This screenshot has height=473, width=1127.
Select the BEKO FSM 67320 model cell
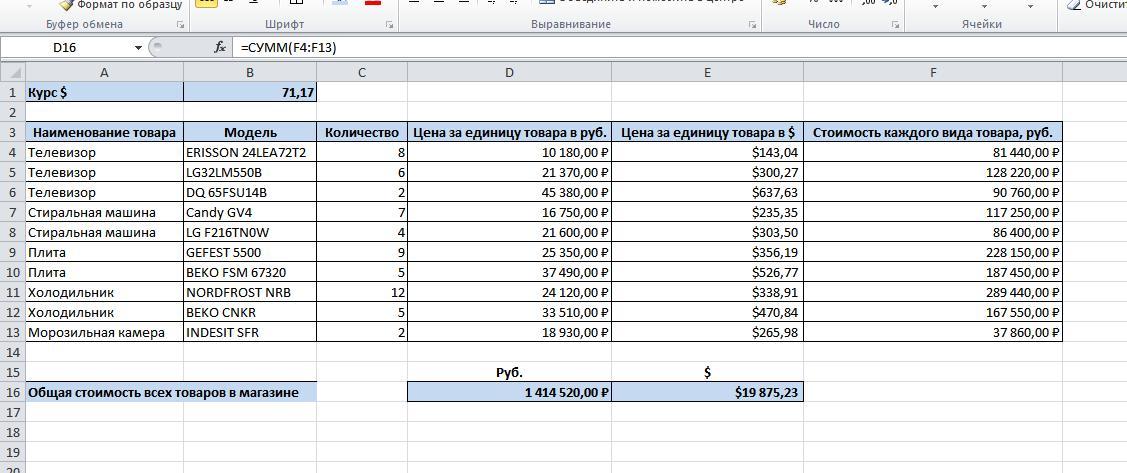(x=250, y=272)
